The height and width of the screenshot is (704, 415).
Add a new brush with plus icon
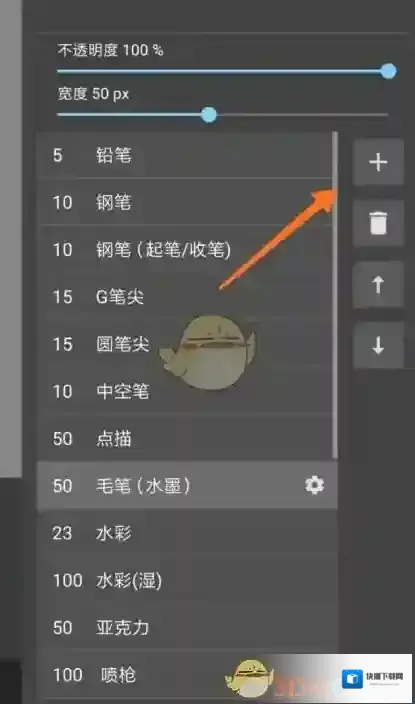tap(378, 162)
